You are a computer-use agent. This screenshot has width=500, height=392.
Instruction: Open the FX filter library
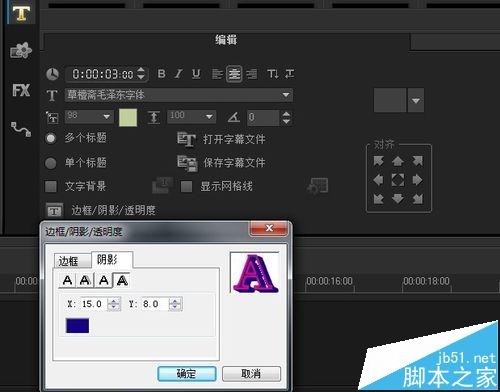point(21,90)
